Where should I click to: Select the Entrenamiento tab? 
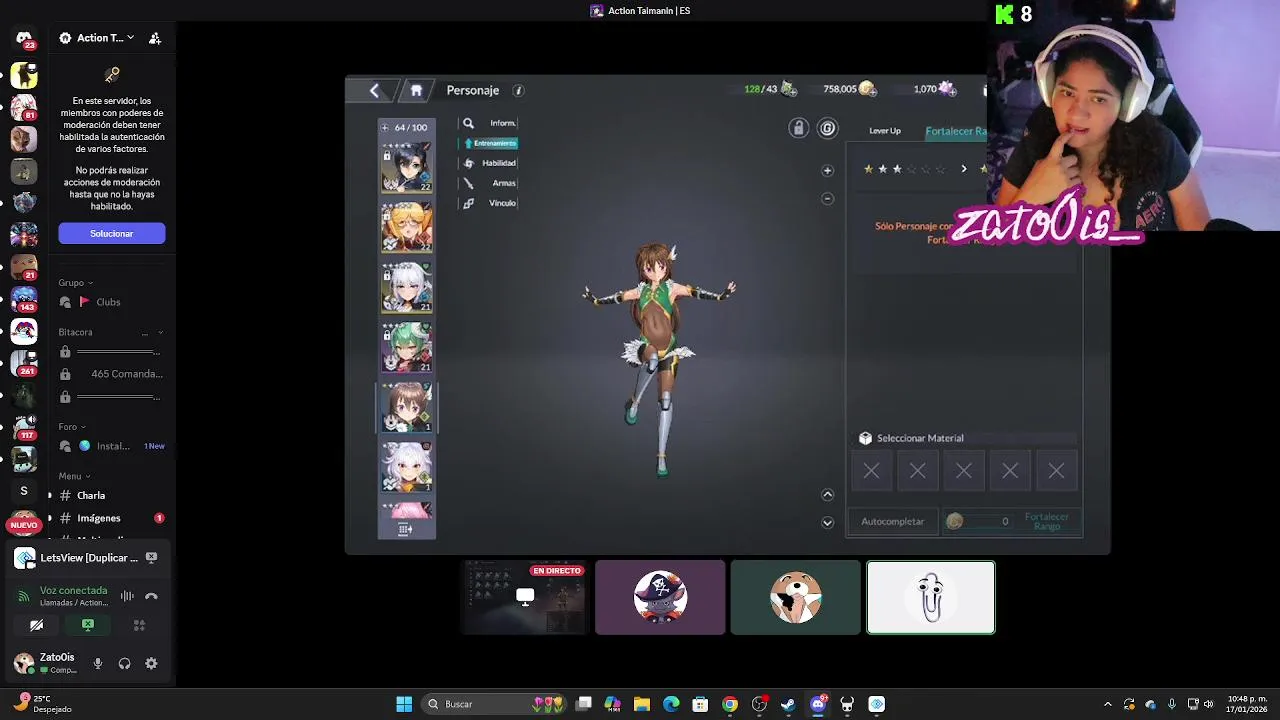point(489,143)
